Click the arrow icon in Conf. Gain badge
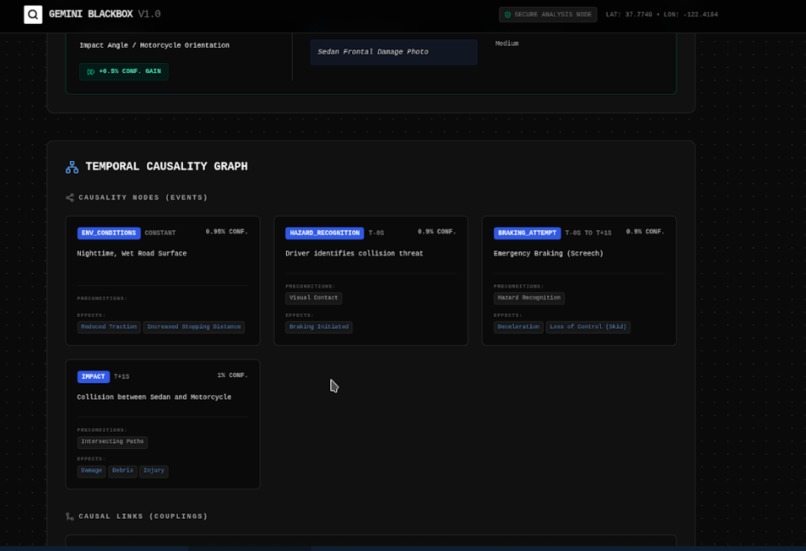 pos(90,71)
